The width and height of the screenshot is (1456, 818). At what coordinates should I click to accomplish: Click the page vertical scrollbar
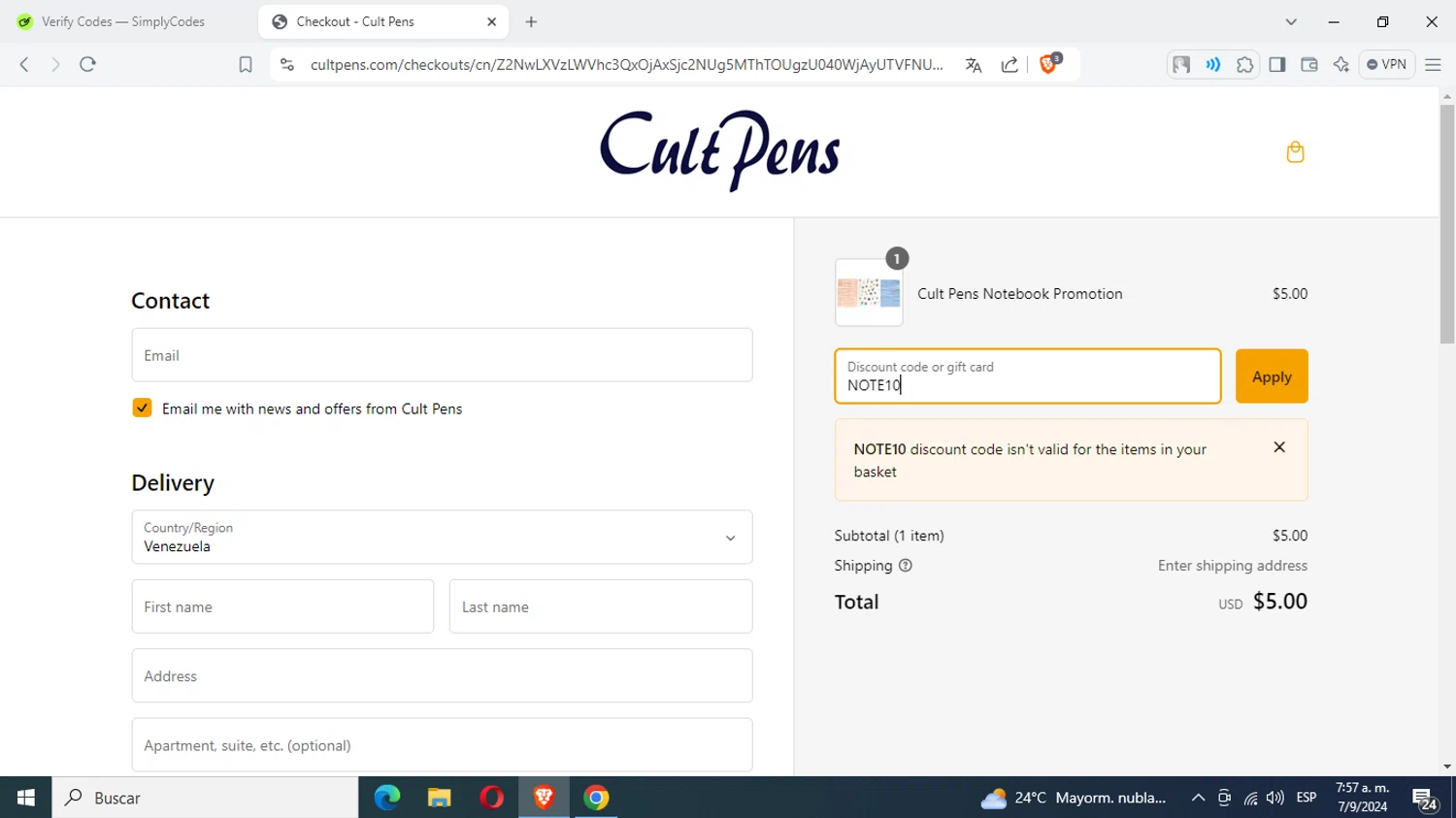(x=1447, y=223)
